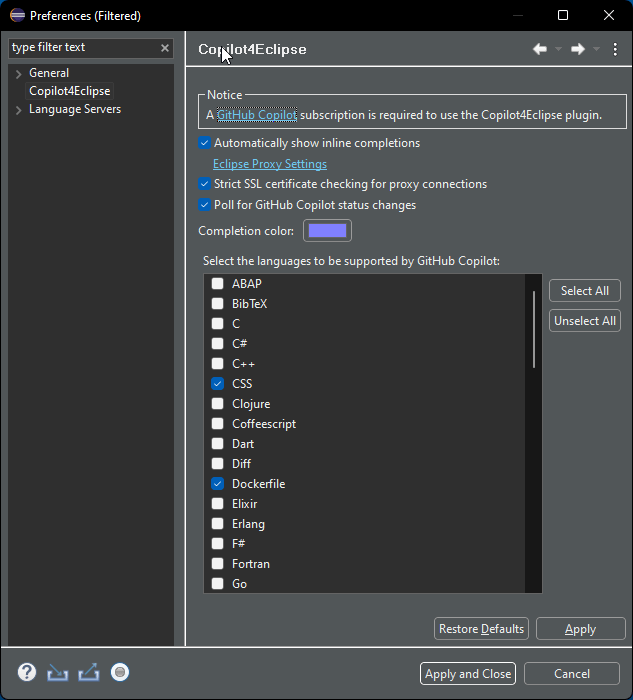This screenshot has height=700, width=633.
Task: Check the C# language checkbox
Action: pos(217,343)
